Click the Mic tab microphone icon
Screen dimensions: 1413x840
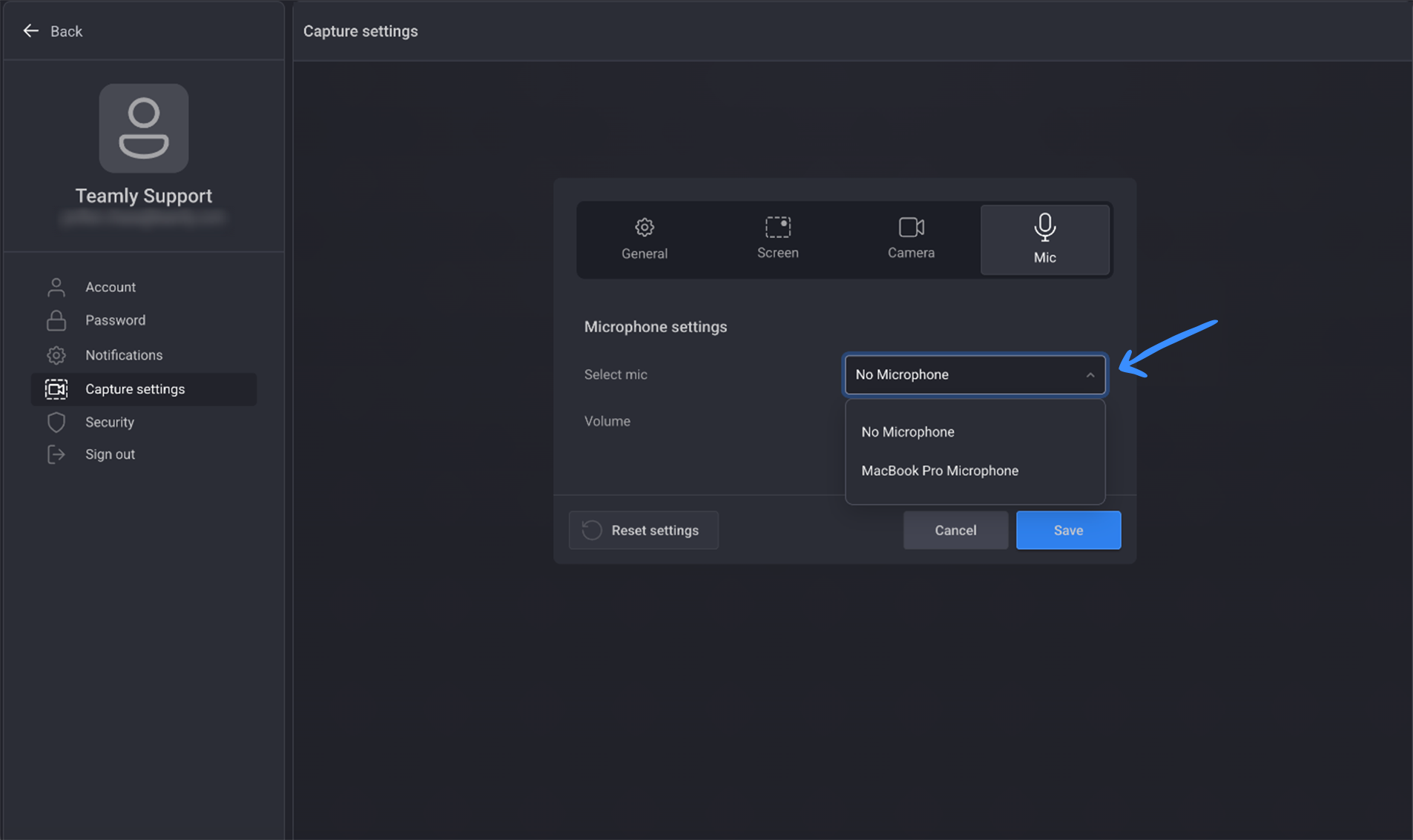(1045, 227)
